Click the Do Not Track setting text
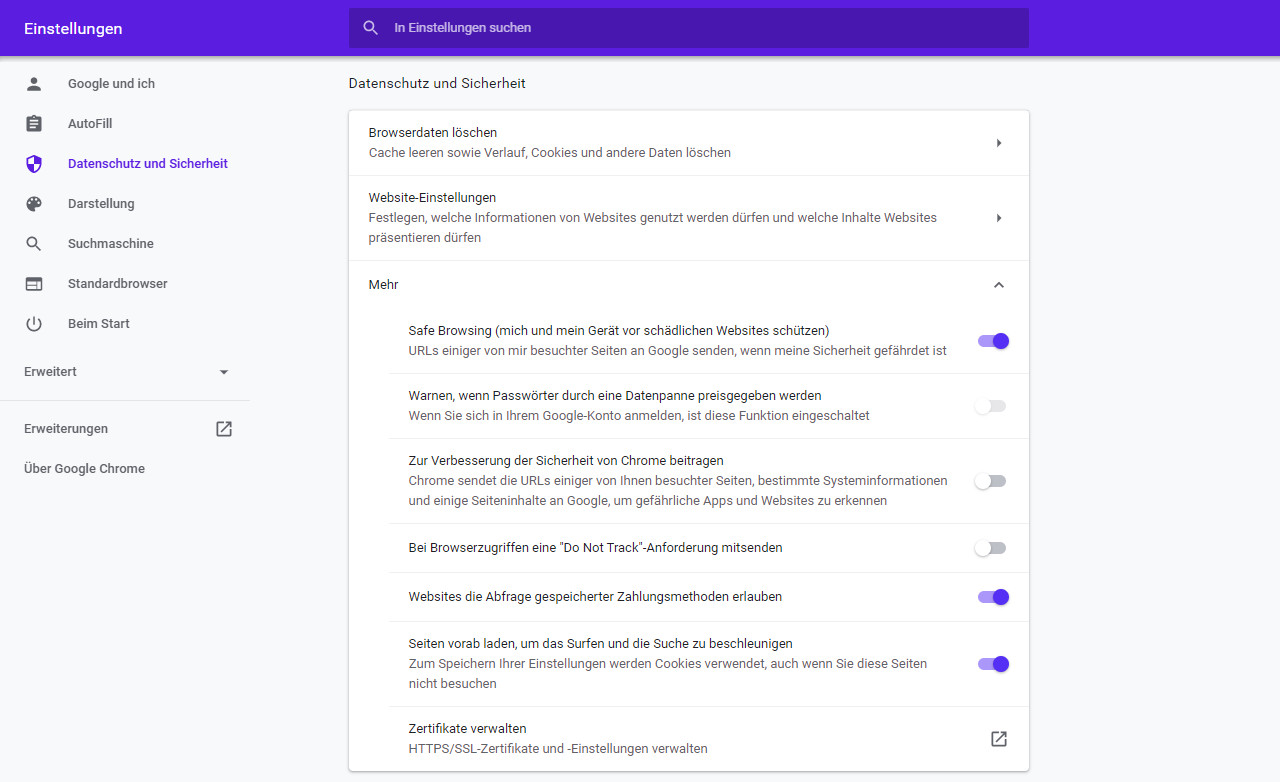1280x782 pixels. coord(596,548)
